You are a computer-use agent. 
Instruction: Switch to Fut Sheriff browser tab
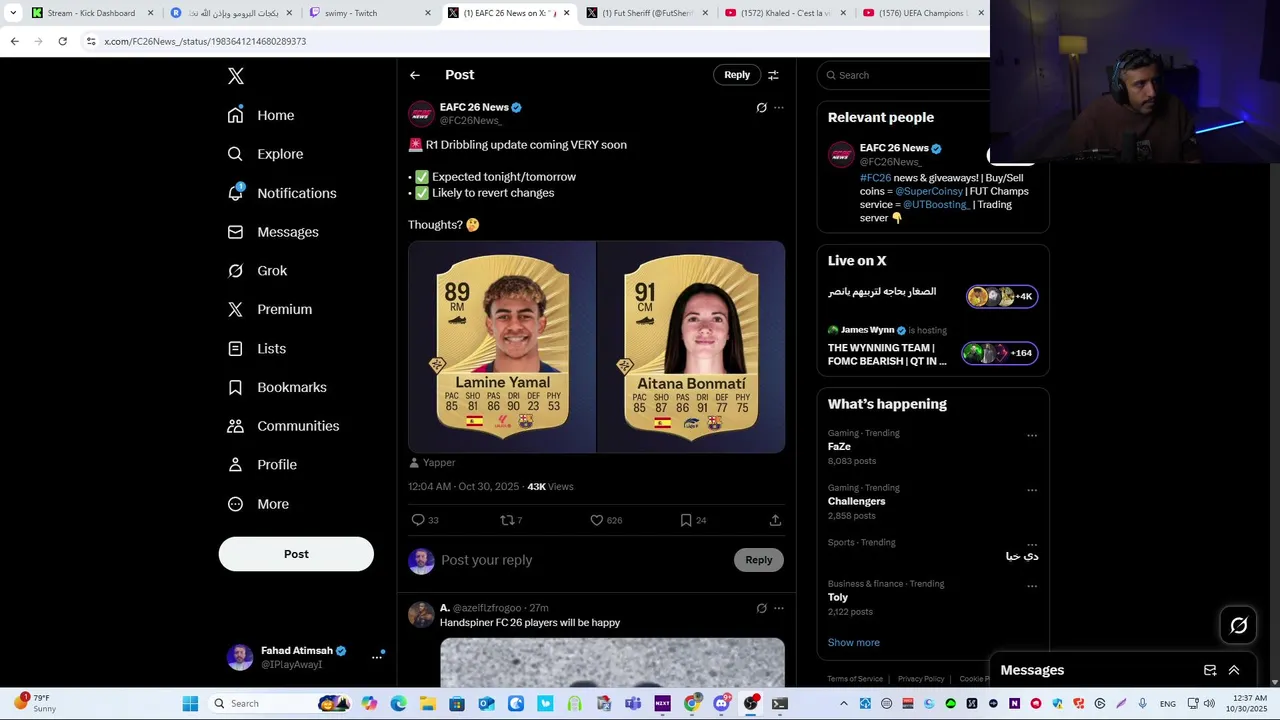tap(648, 13)
